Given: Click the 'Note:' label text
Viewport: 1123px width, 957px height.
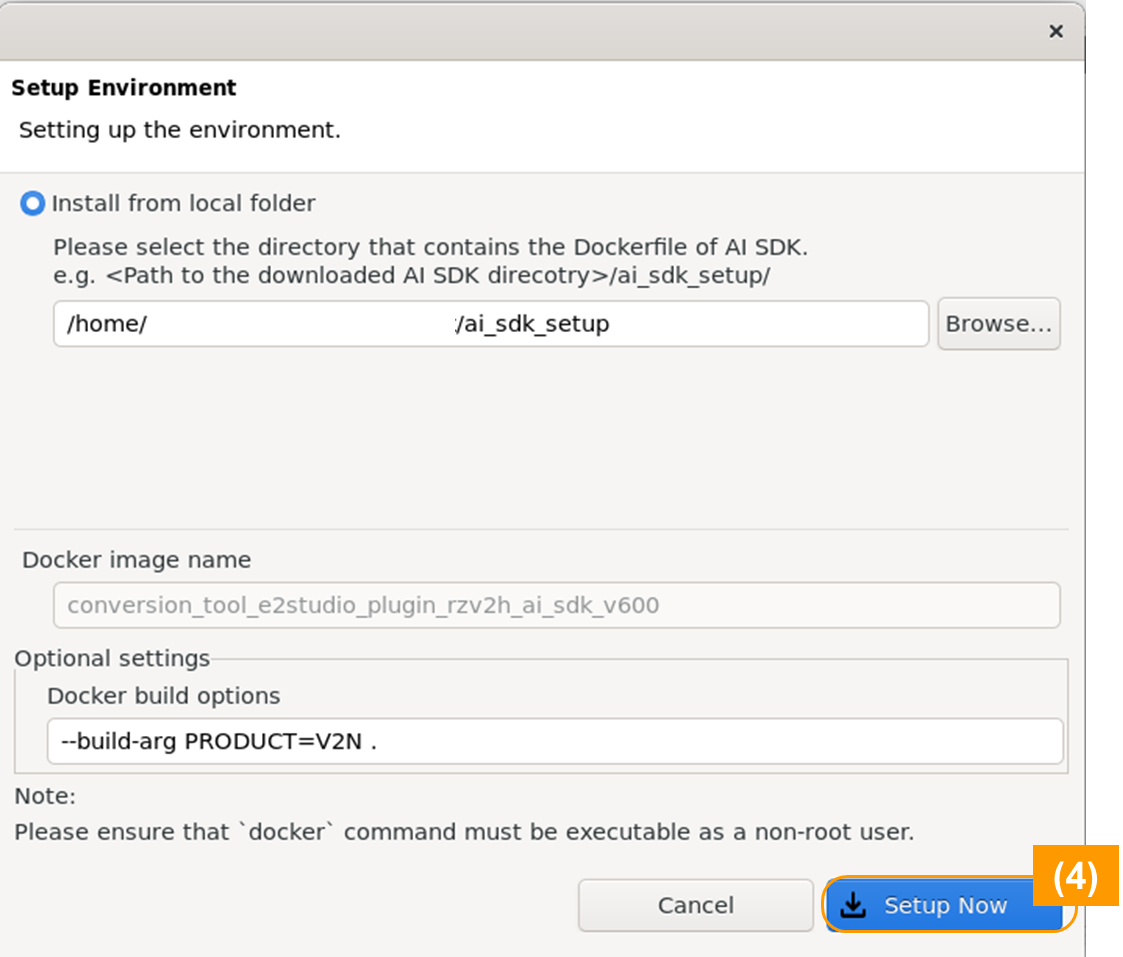Looking at the screenshot, I should pyautogui.click(x=45, y=796).
